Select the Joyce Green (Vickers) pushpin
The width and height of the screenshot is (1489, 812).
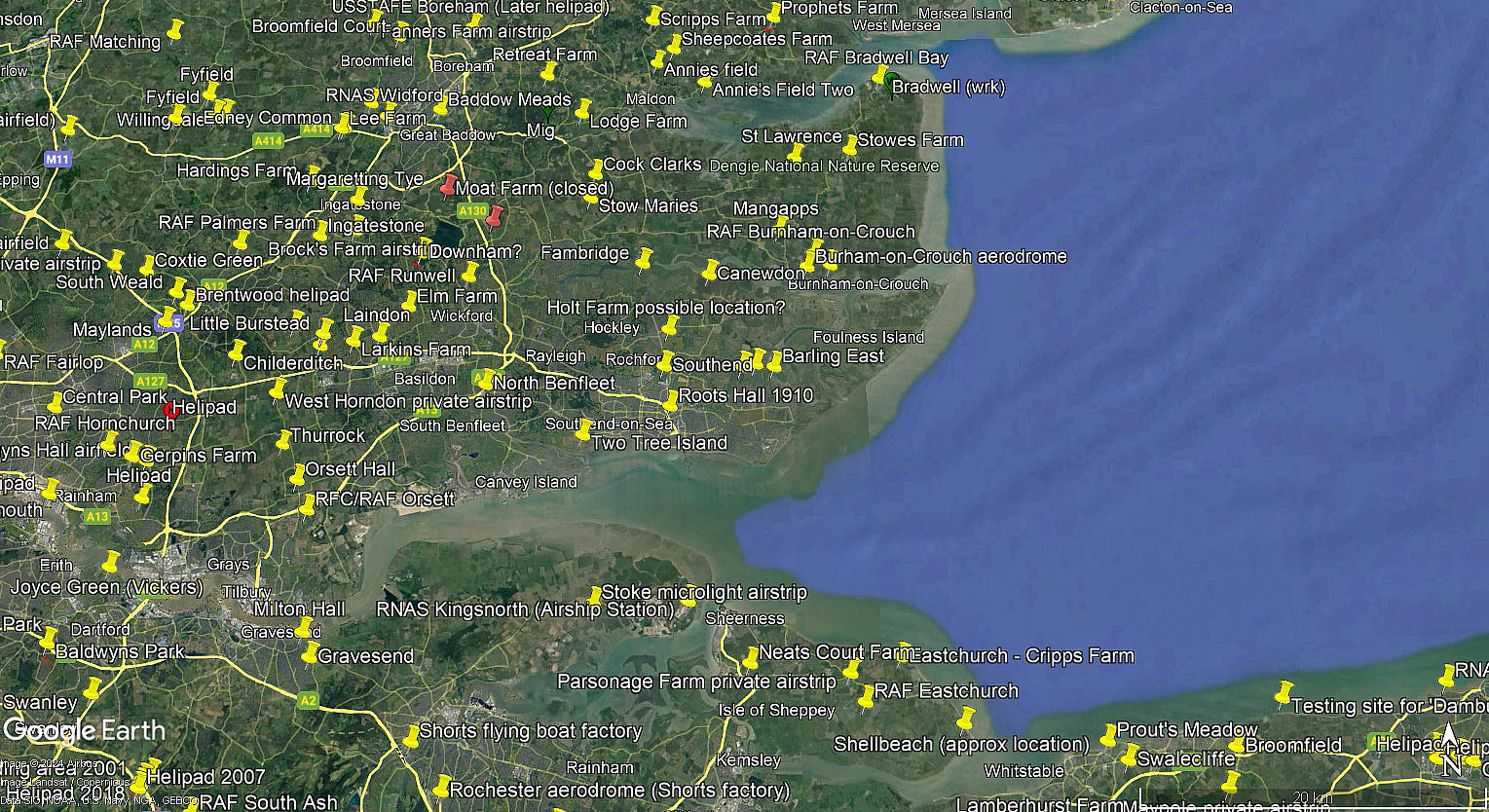tap(110, 562)
